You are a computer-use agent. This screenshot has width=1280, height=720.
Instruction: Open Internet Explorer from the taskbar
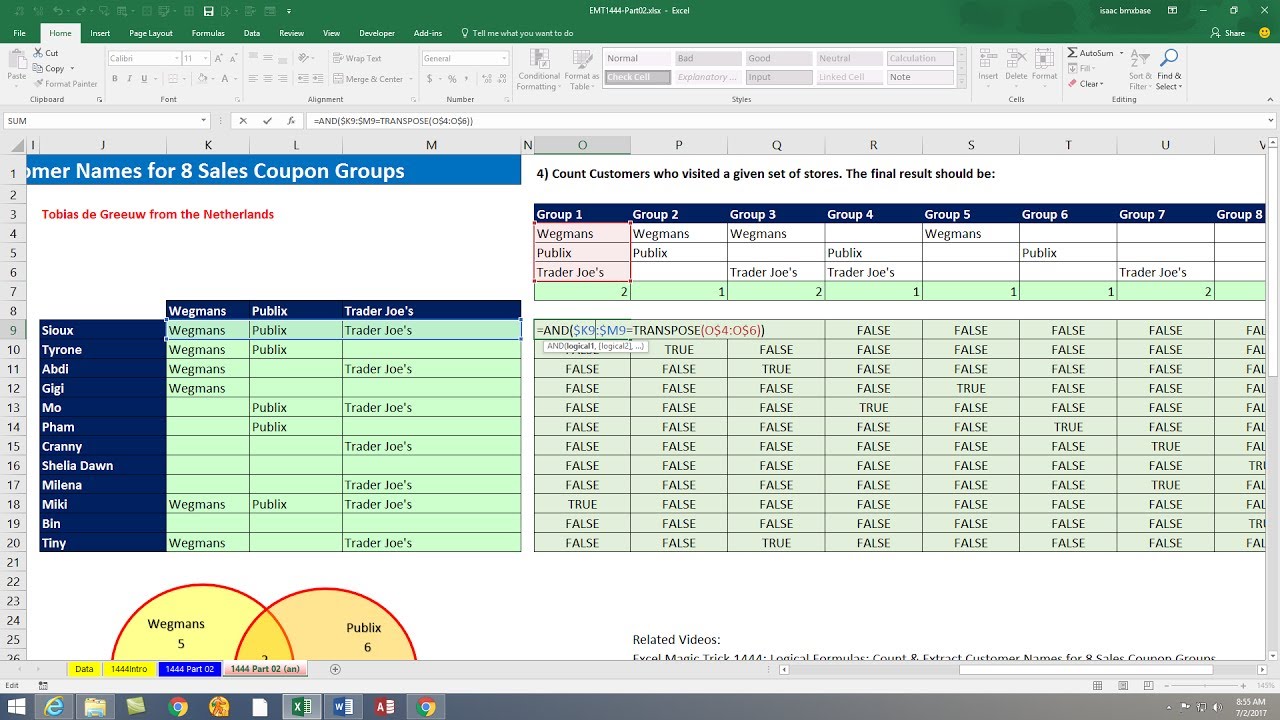tap(53, 707)
